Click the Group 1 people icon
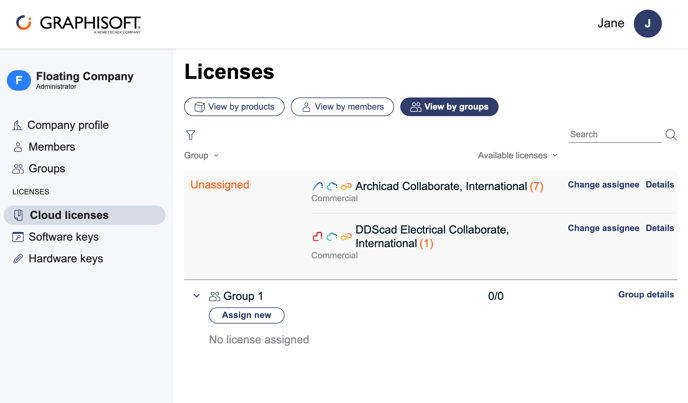Image resolution: width=688 pixels, height=403 pixels. click(215, 296)
